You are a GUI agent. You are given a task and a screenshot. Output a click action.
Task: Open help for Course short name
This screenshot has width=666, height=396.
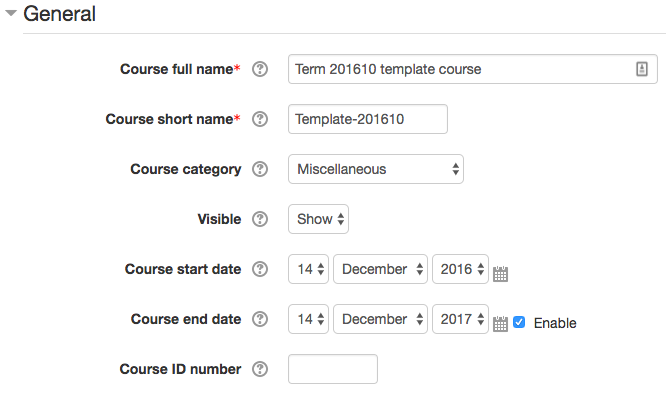tap(260, 119)
